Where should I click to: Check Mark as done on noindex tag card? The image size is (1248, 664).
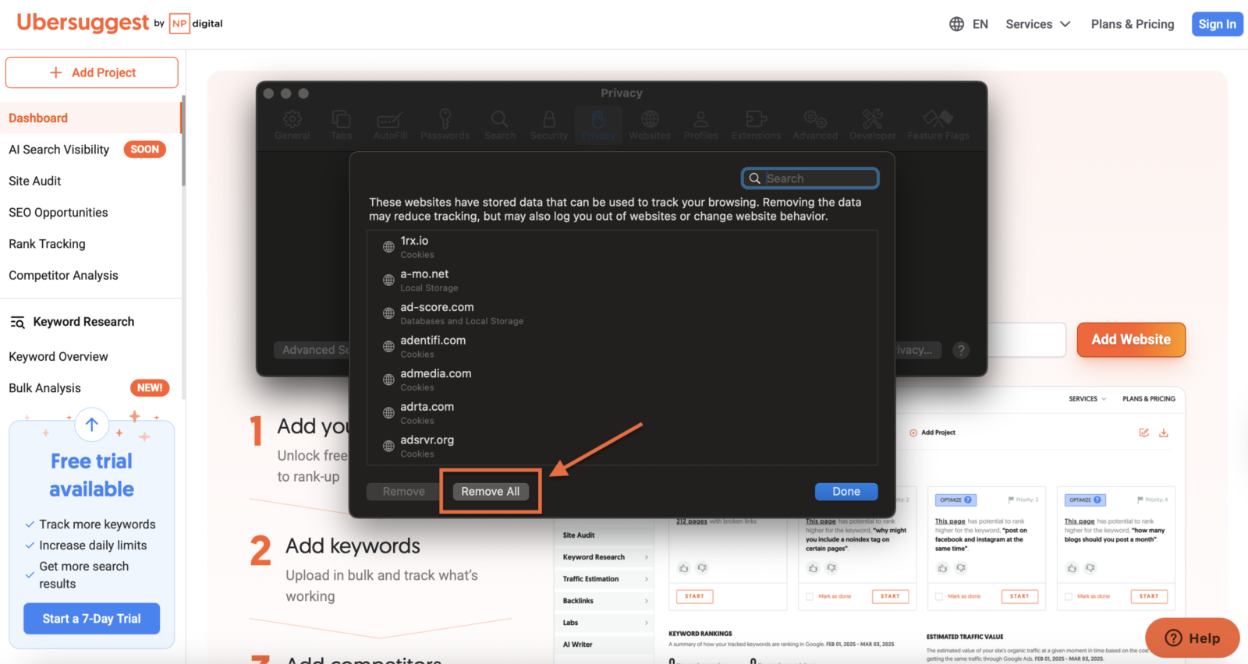809,596
